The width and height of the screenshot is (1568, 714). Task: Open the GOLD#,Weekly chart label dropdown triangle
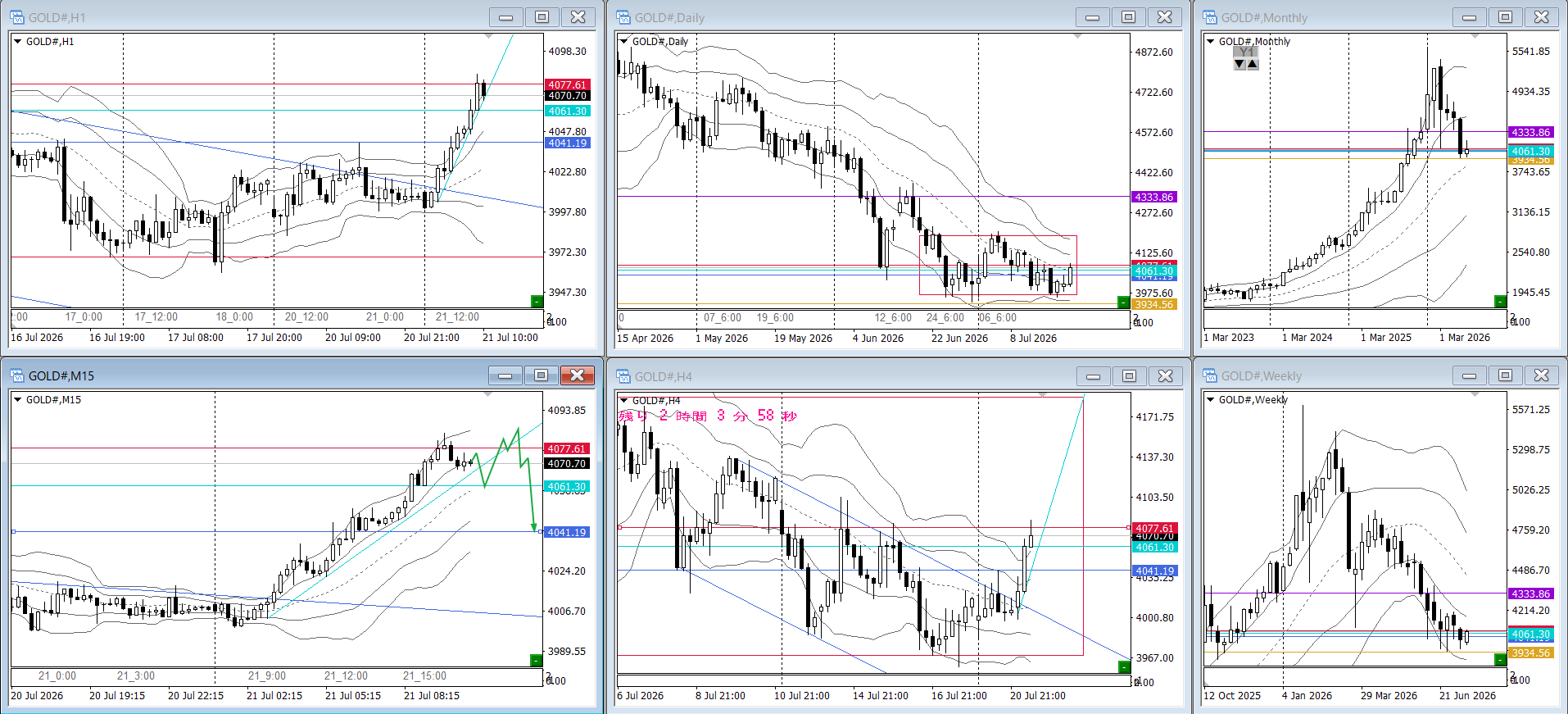1210,399
